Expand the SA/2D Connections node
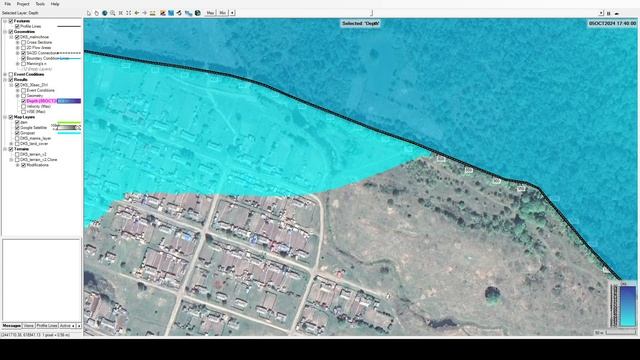 18,53
